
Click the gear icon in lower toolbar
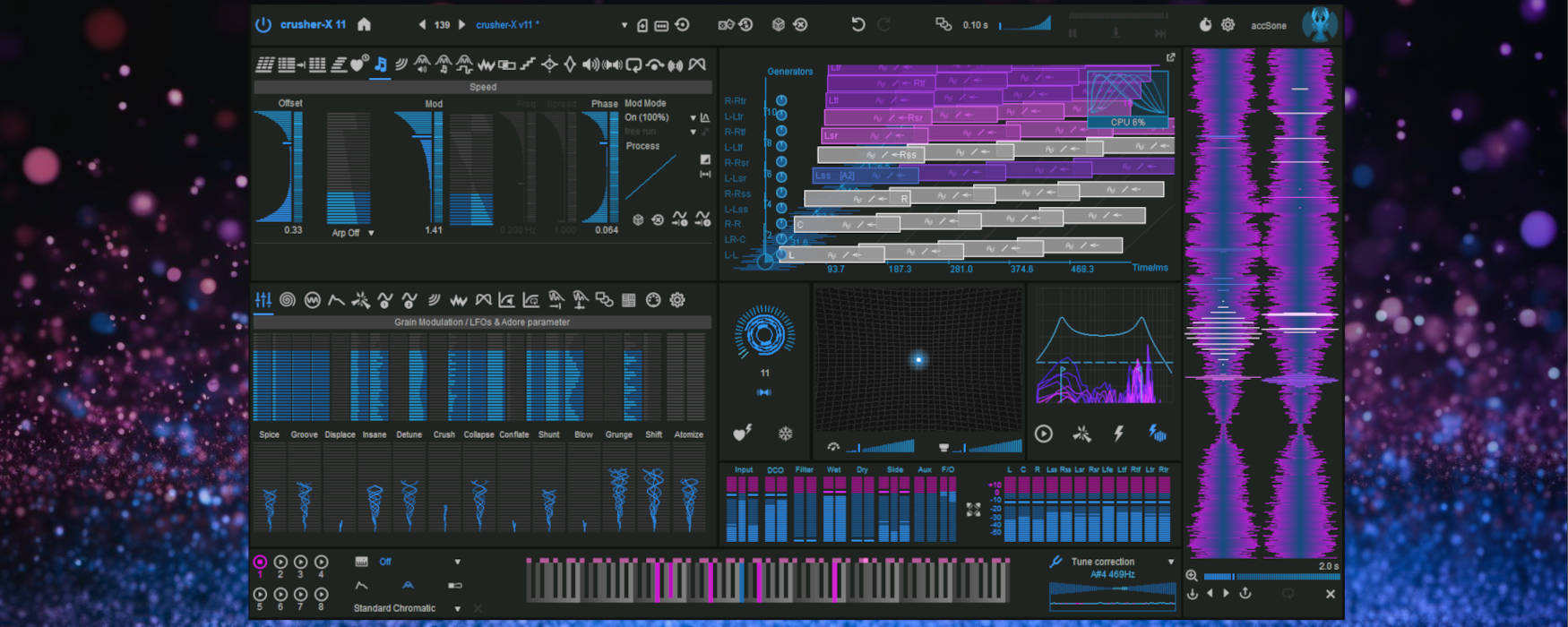coord(677,300)
